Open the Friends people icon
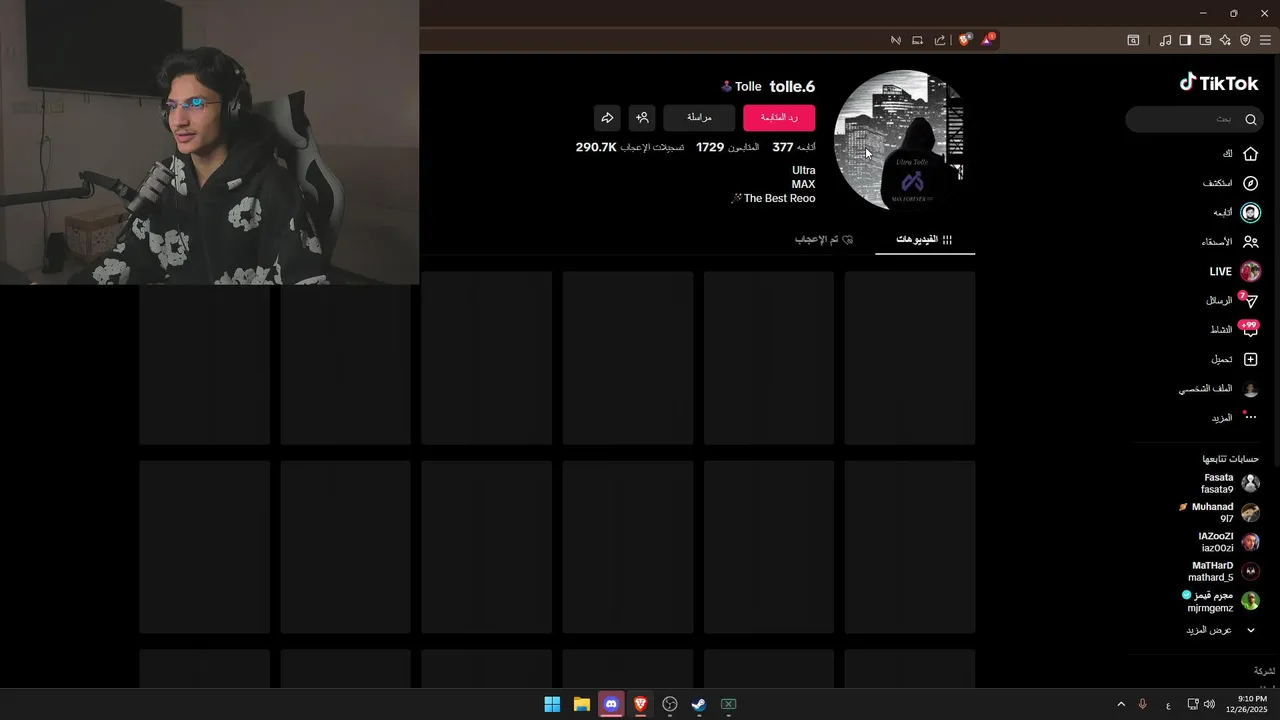1280x720 pixels. coord(1250,242)
